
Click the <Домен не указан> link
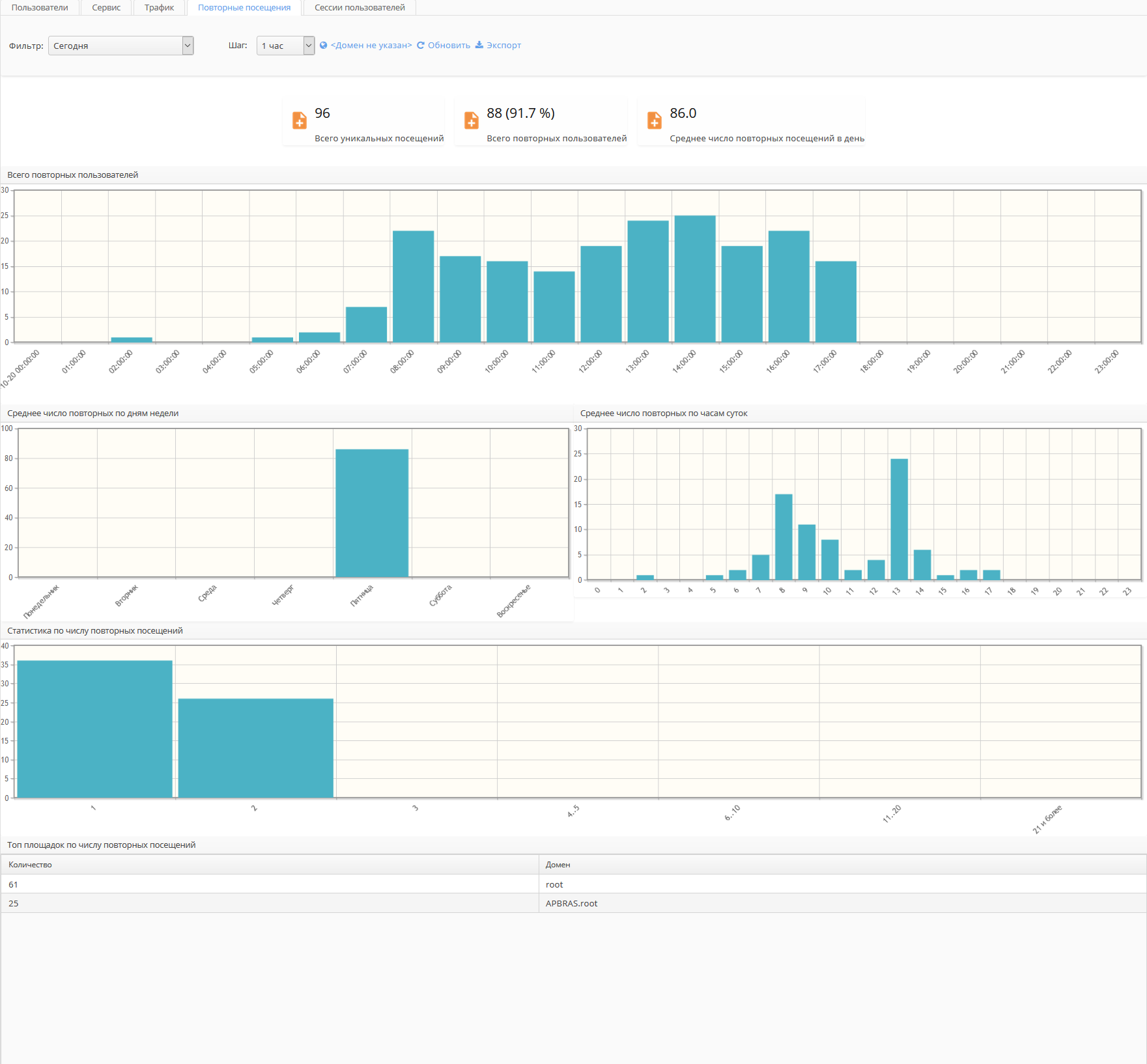[x=371, y=46]
